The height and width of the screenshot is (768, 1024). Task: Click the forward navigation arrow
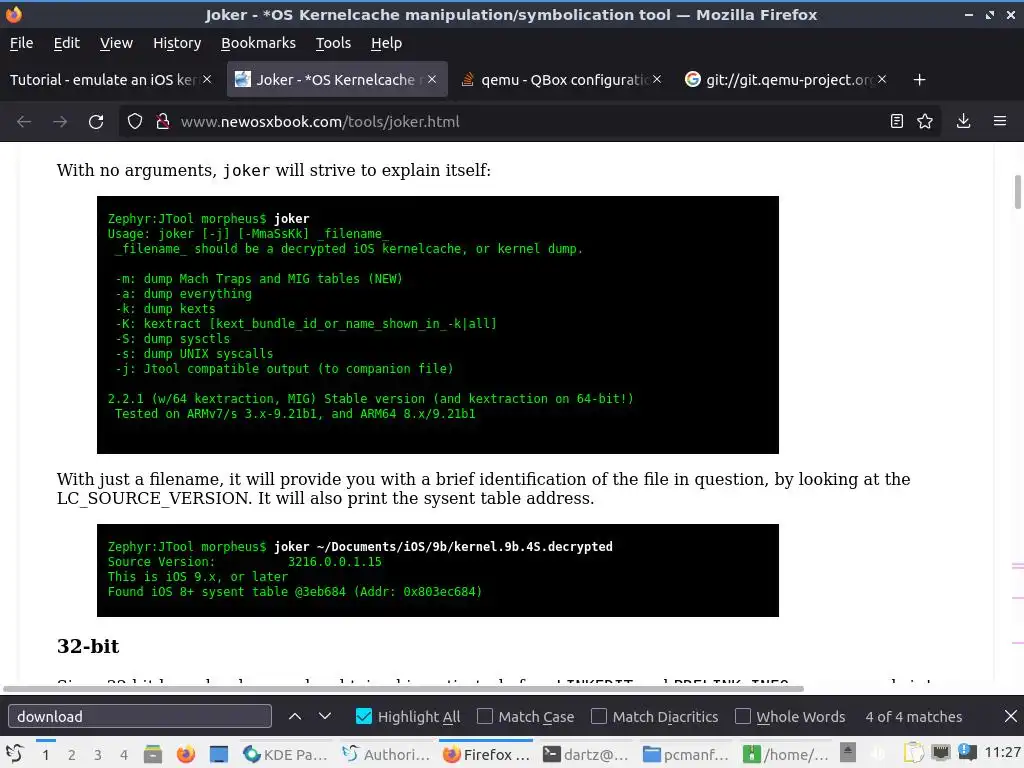click(60, 121)
